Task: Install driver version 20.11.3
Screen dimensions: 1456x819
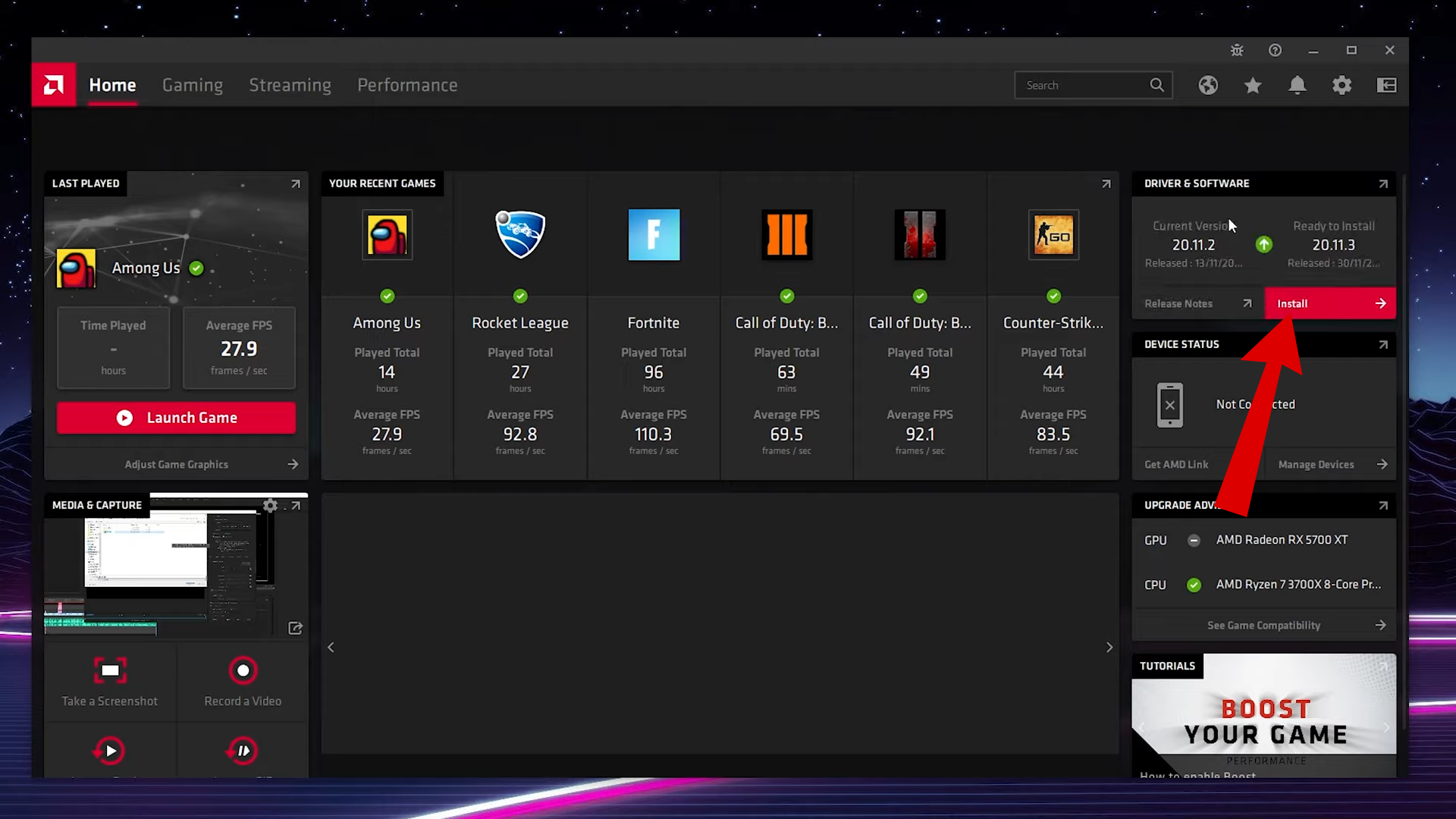Action: point(1329,303)
